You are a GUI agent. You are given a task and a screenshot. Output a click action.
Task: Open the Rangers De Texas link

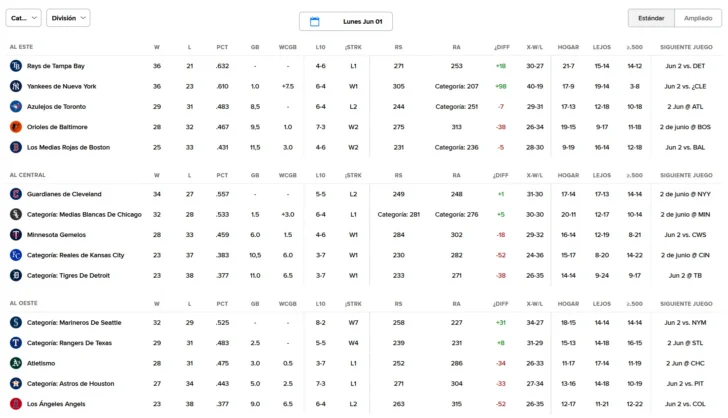point(69,343)
